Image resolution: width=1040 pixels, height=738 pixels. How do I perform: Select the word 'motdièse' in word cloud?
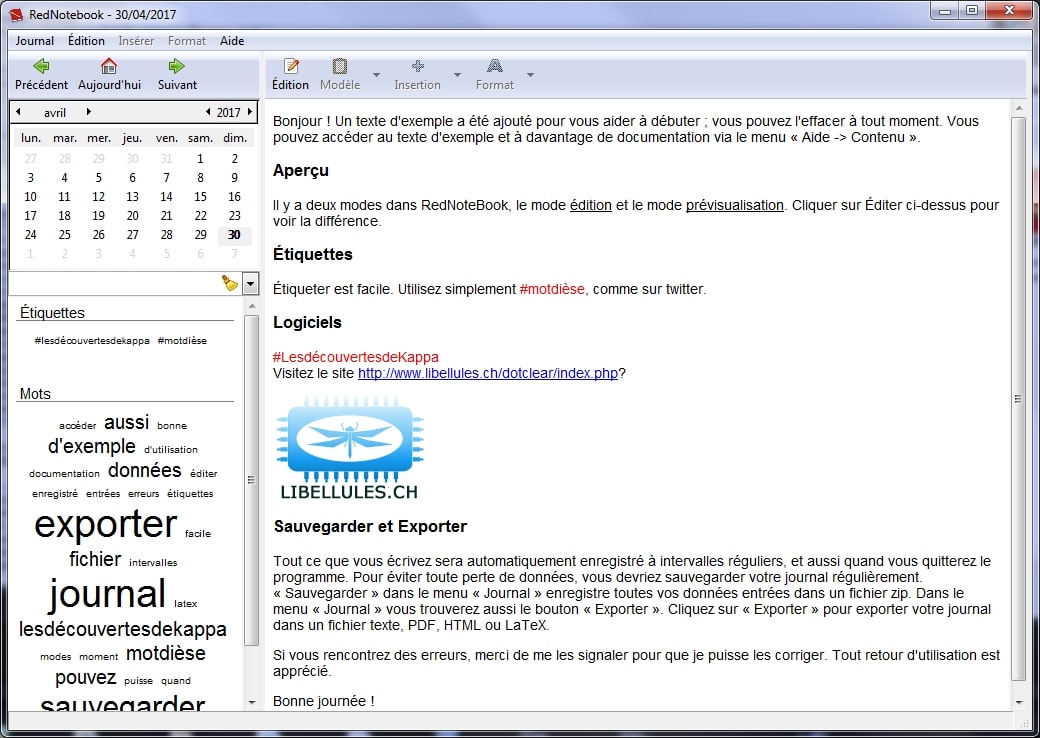pos(166,653)
